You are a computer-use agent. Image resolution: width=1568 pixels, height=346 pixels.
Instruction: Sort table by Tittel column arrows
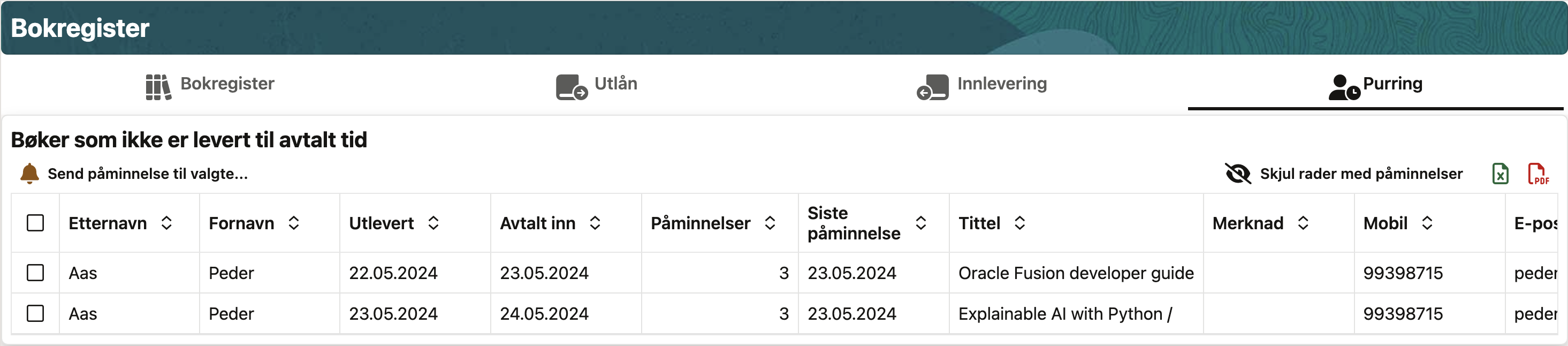pos(1020,223)
